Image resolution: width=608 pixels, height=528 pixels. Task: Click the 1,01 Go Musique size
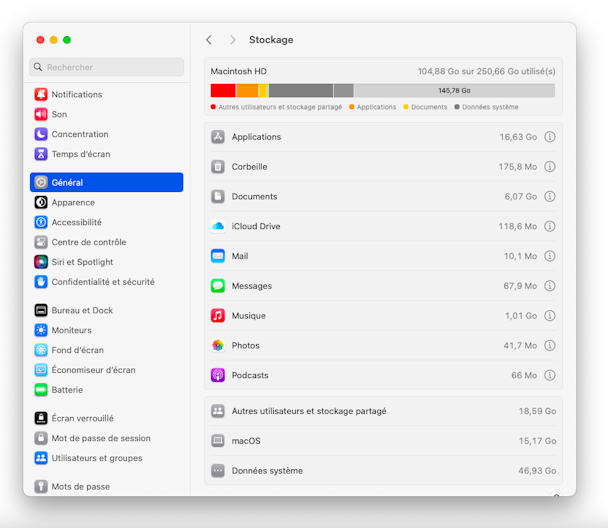521,316
